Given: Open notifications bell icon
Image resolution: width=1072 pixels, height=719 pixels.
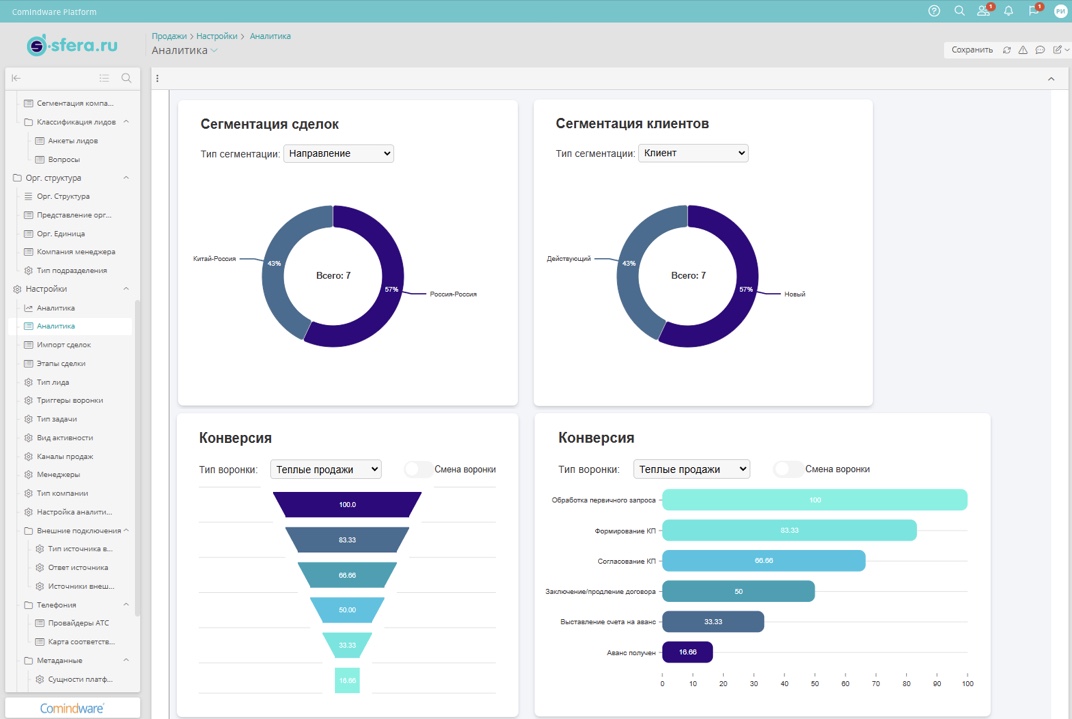Looking at the screenshot, I should click(1008, 11).
